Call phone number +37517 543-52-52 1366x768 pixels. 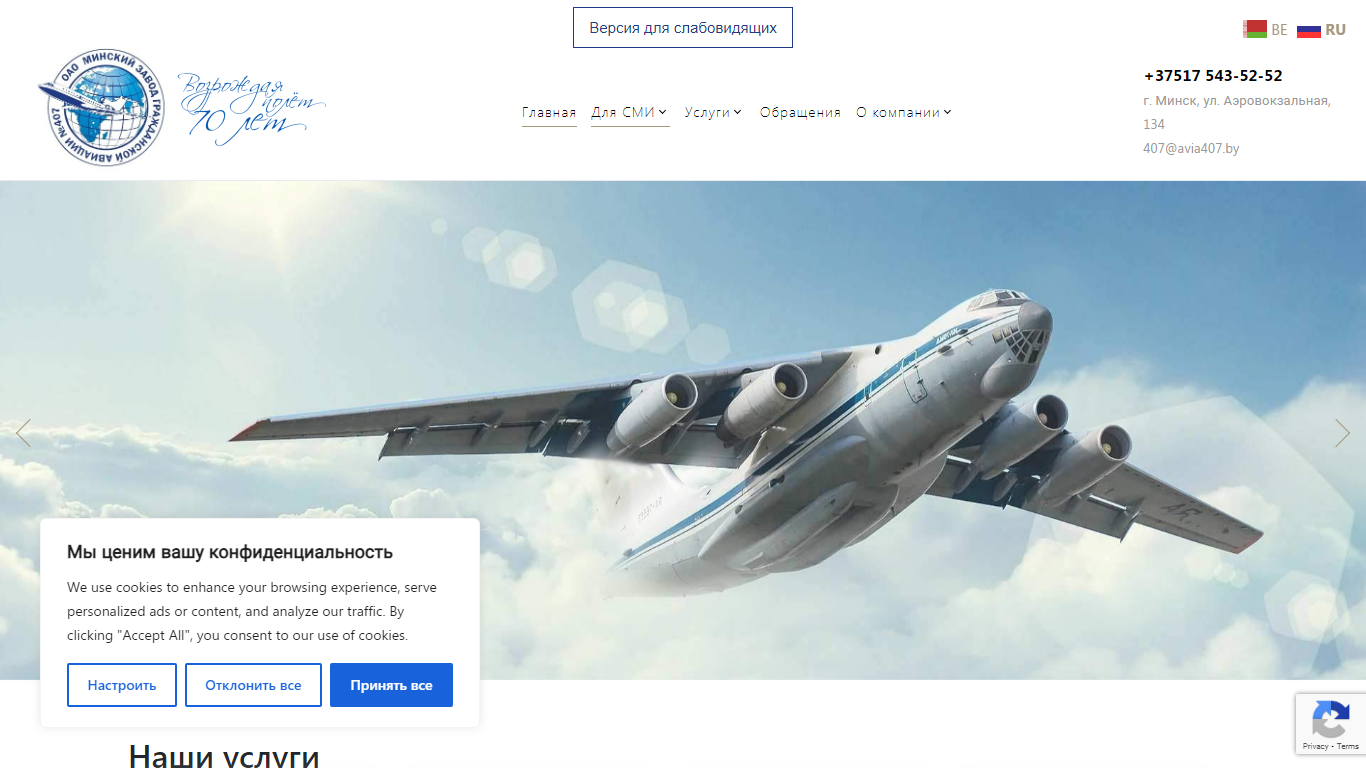pyautogui.click(x=1213, y=76)
